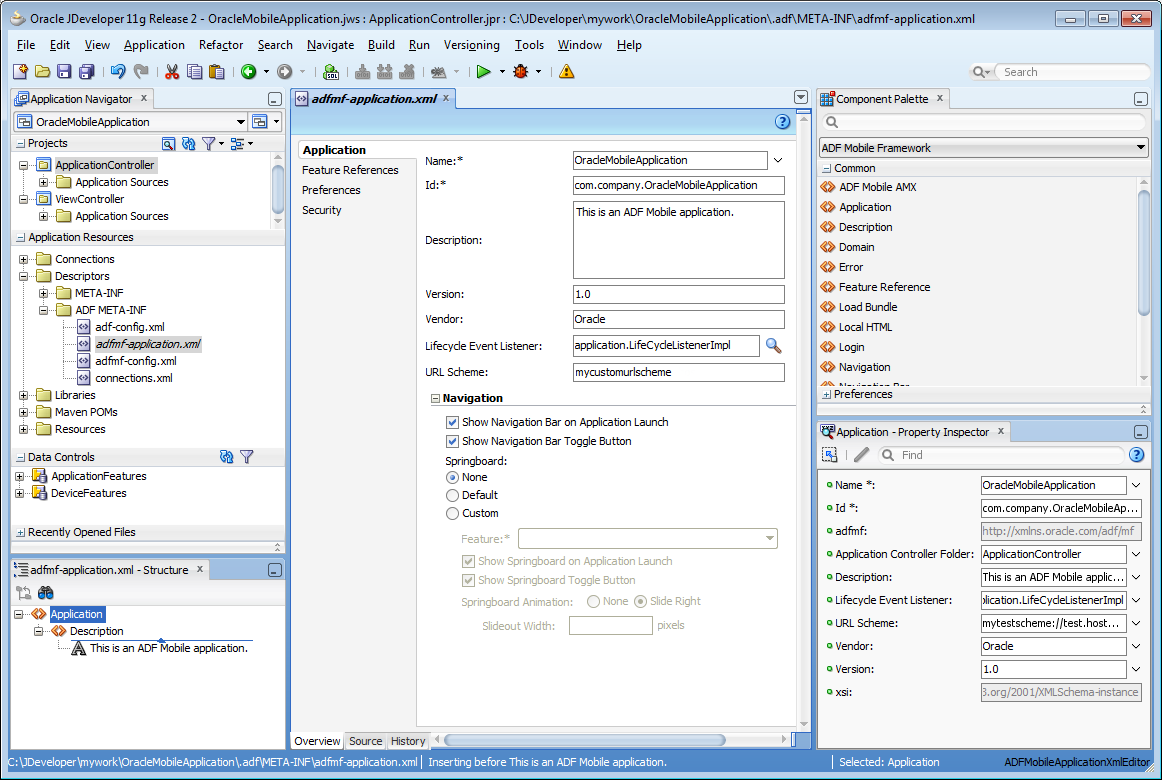Viewport: 1162px width, 780px height.
Task: Click the Component Palette vertical scrollbar
Action: 1143,252
